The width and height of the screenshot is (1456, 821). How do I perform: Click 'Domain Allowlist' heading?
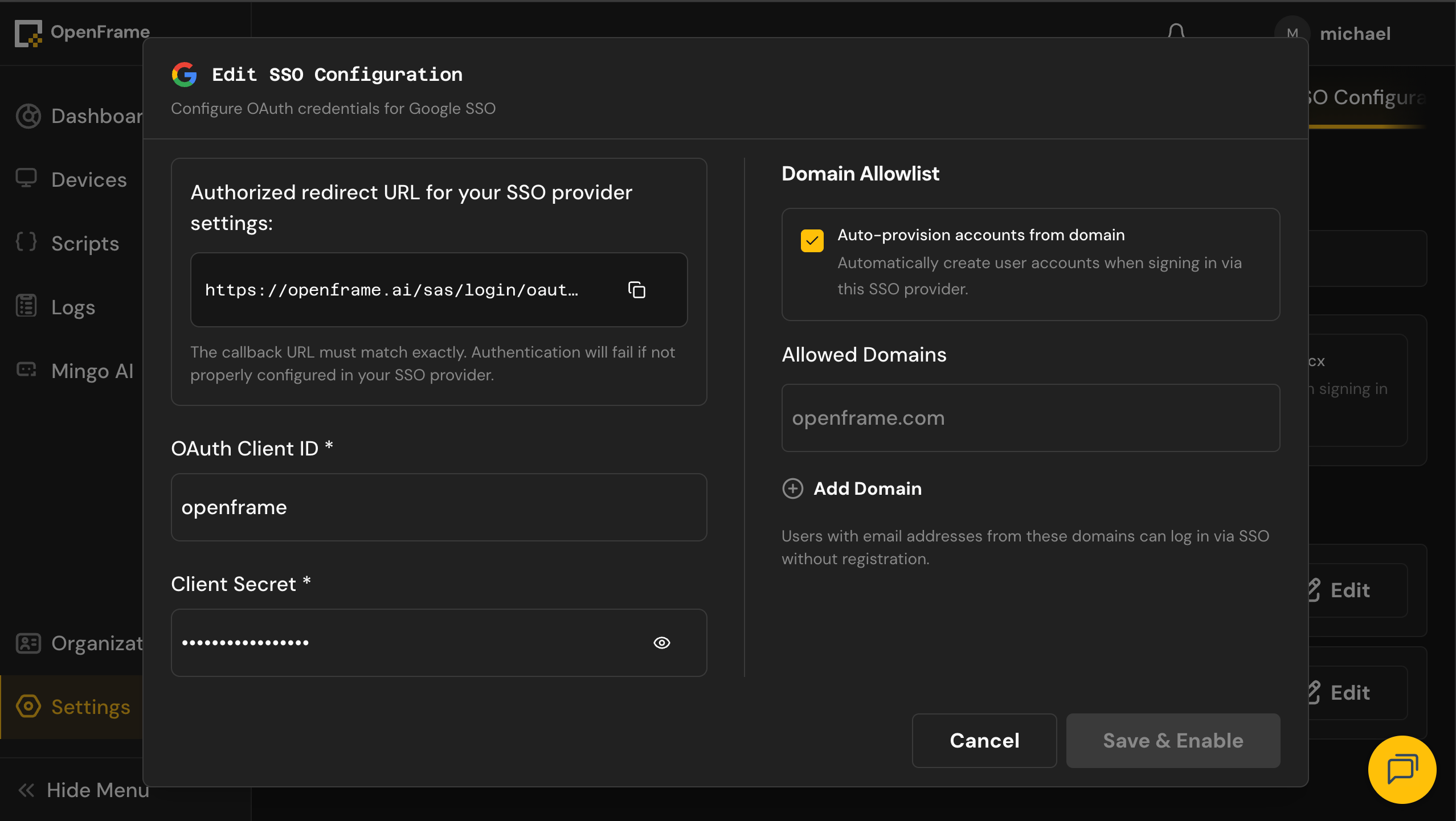tap(860, 174)
